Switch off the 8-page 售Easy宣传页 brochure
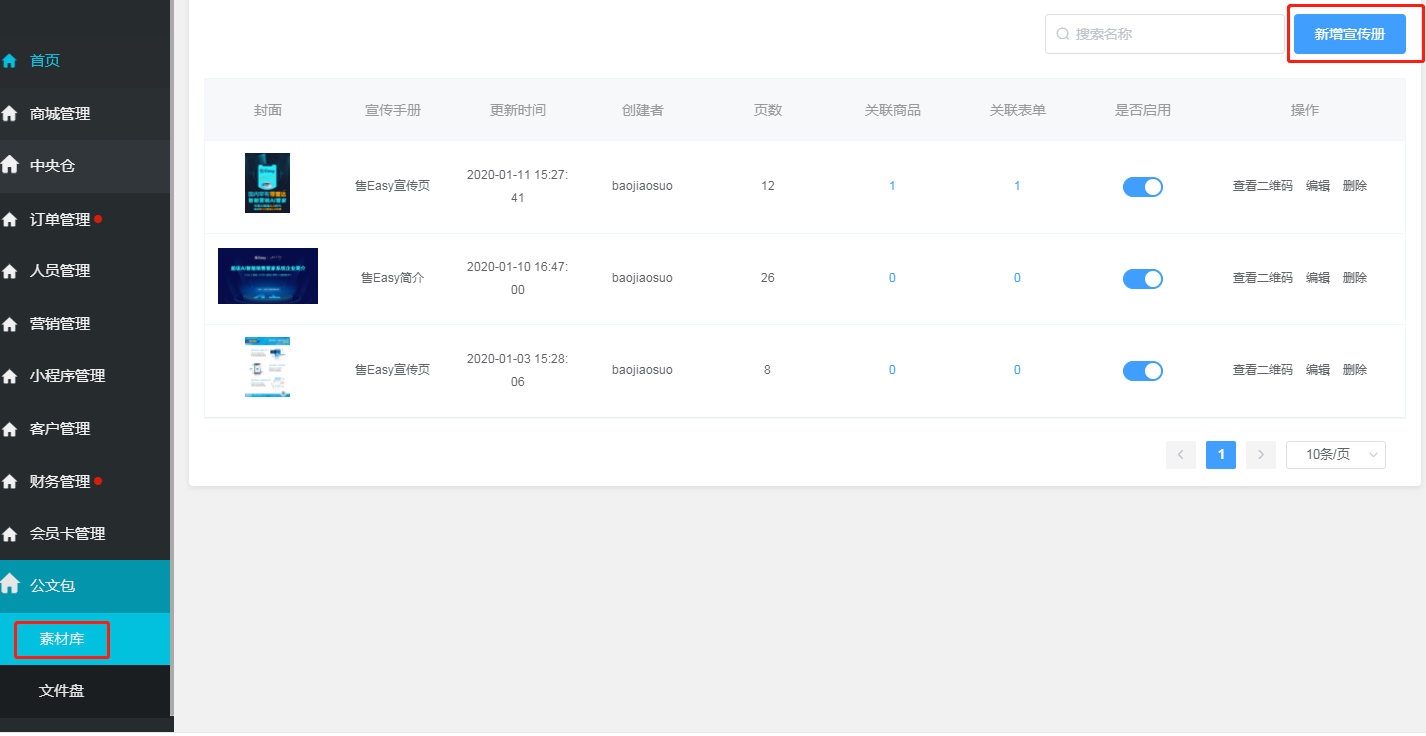The image size is (1426, 736). point(1143,371)
